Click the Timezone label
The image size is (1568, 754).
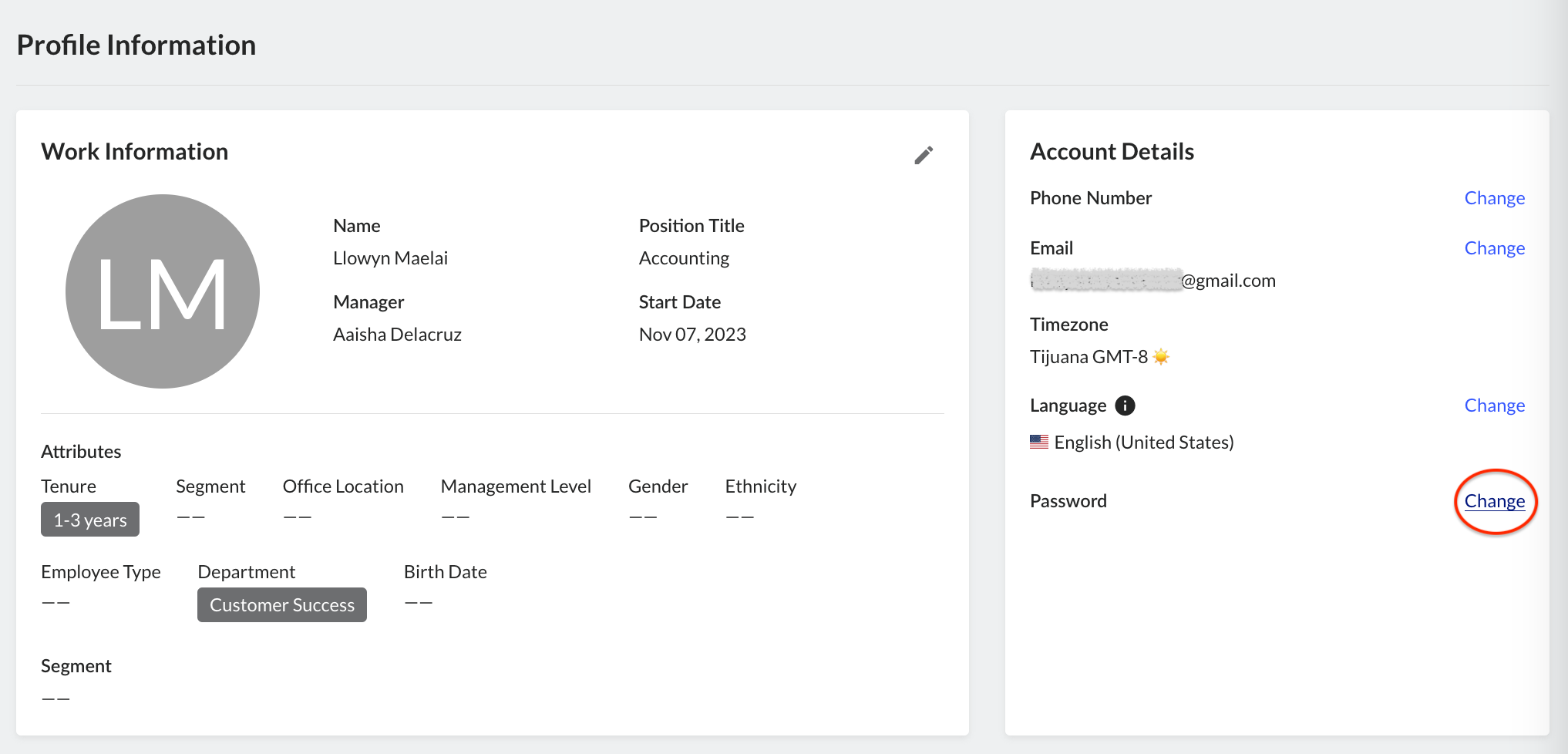pos(1068,325)
